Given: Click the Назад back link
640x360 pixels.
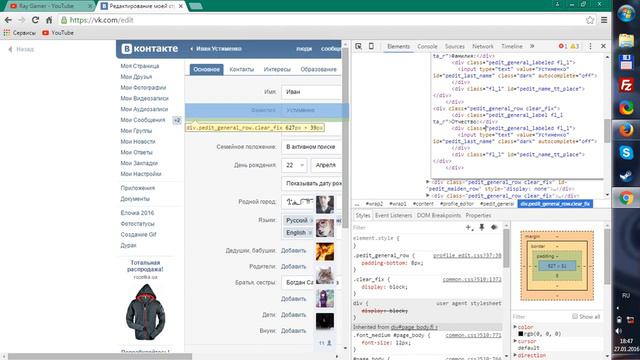Looking at the screenshot, I should point(21,49).
